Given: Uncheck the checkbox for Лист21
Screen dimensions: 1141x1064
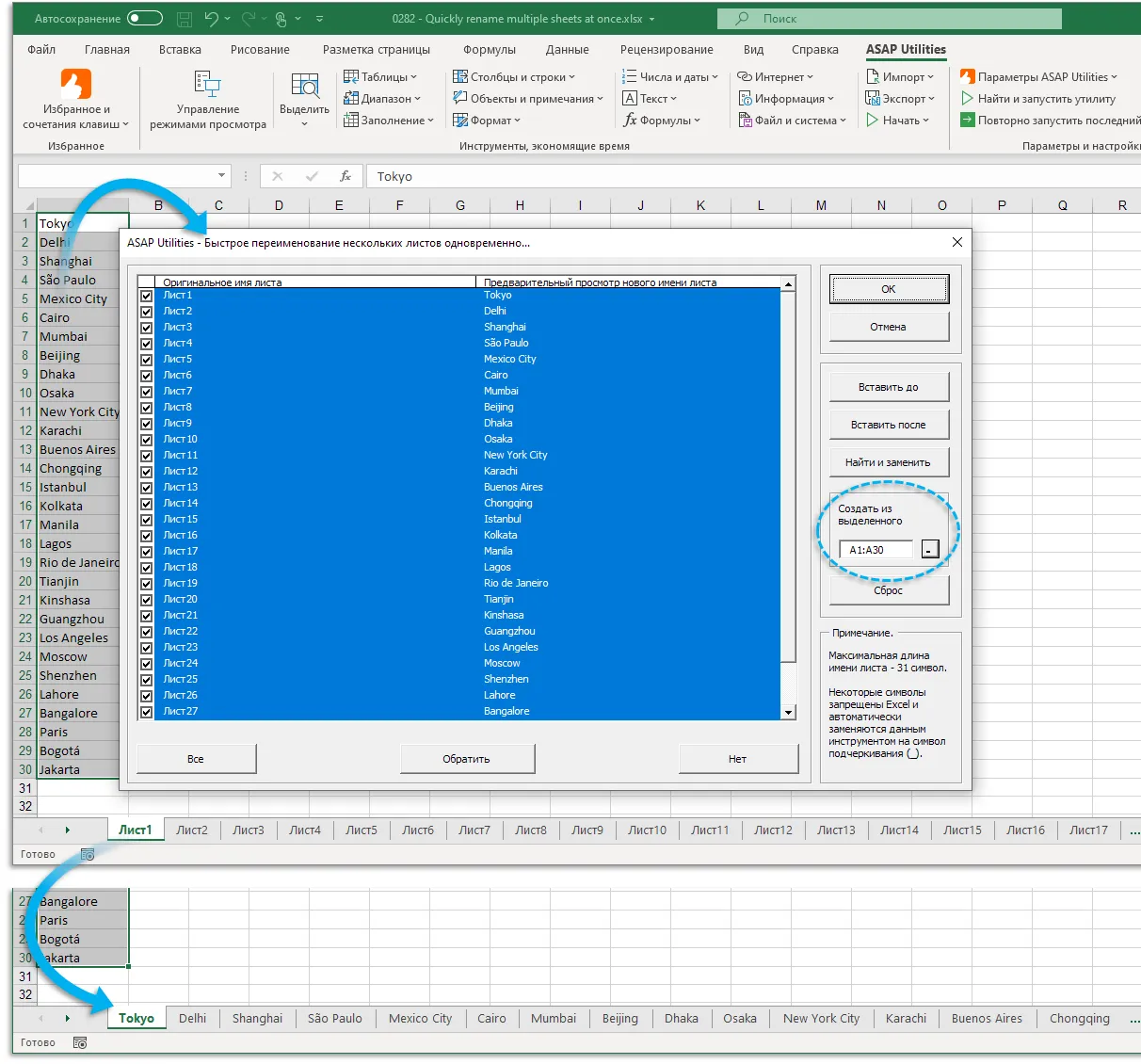Looking at the screenshot, I should (x=146, y=616).
